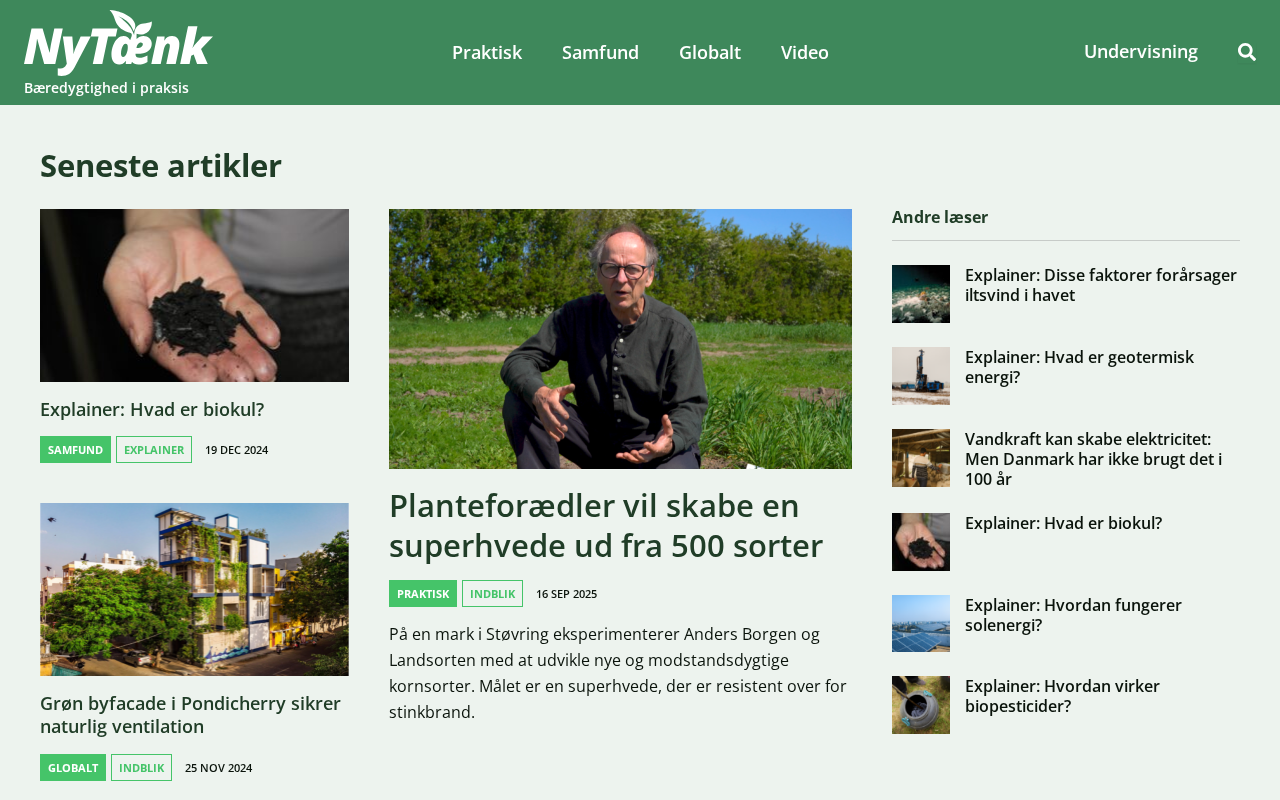Go to the Globalt section
1280x800 pixels.
pyautogui.click(x=710, y=52)
